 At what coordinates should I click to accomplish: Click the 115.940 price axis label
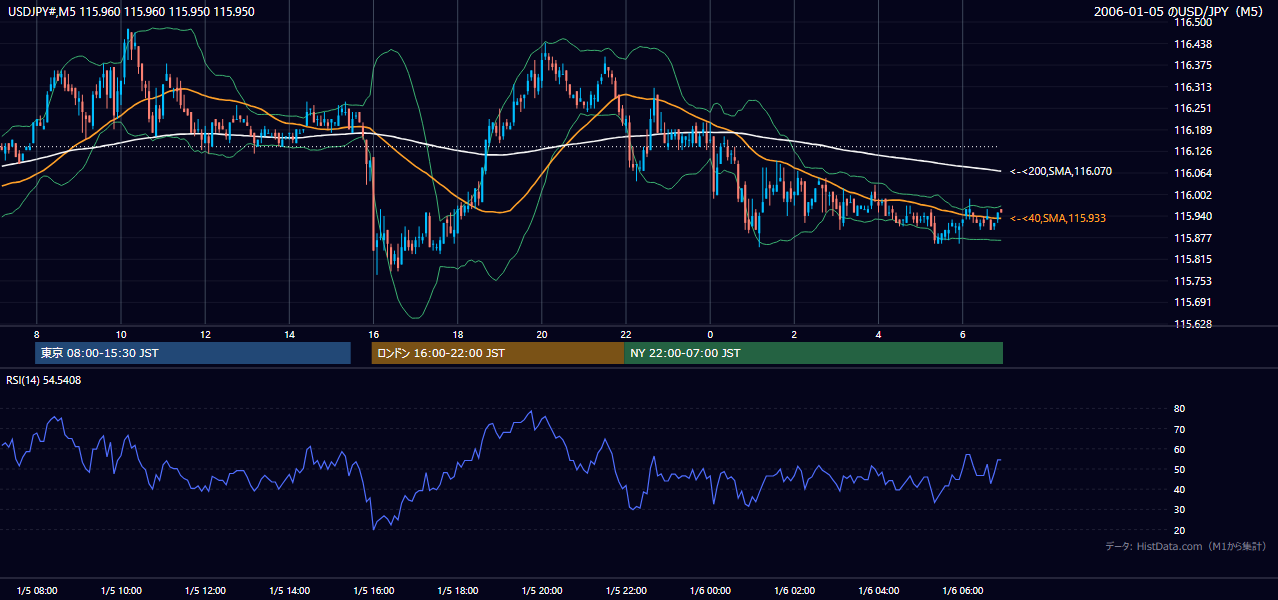pos(1191,216)
